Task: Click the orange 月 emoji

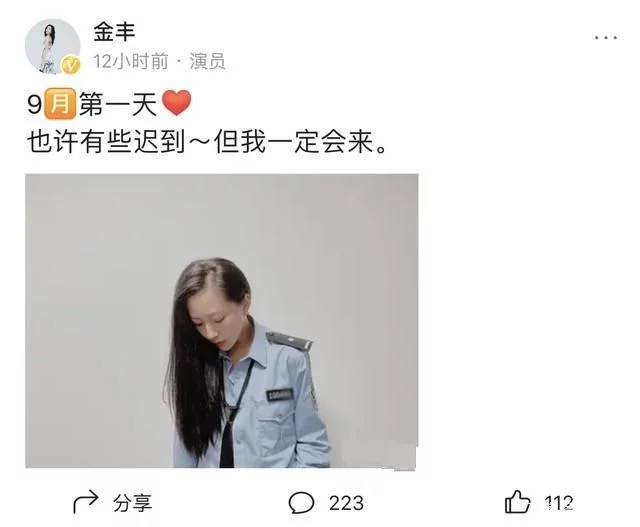Action: coord(60,104)
